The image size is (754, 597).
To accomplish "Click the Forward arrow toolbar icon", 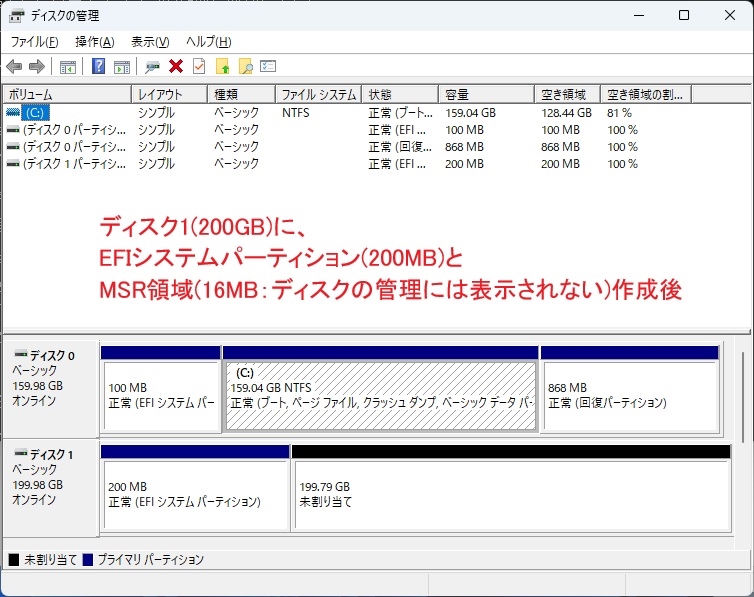I will coord(37,66).
